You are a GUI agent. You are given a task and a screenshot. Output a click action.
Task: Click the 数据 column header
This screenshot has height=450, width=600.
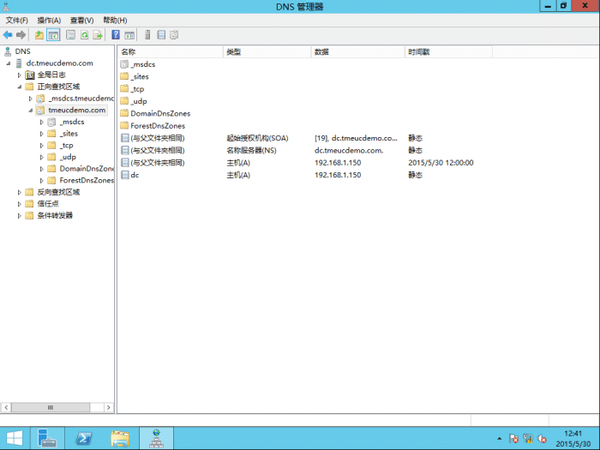pyautogui.click(x=321, y=51)
